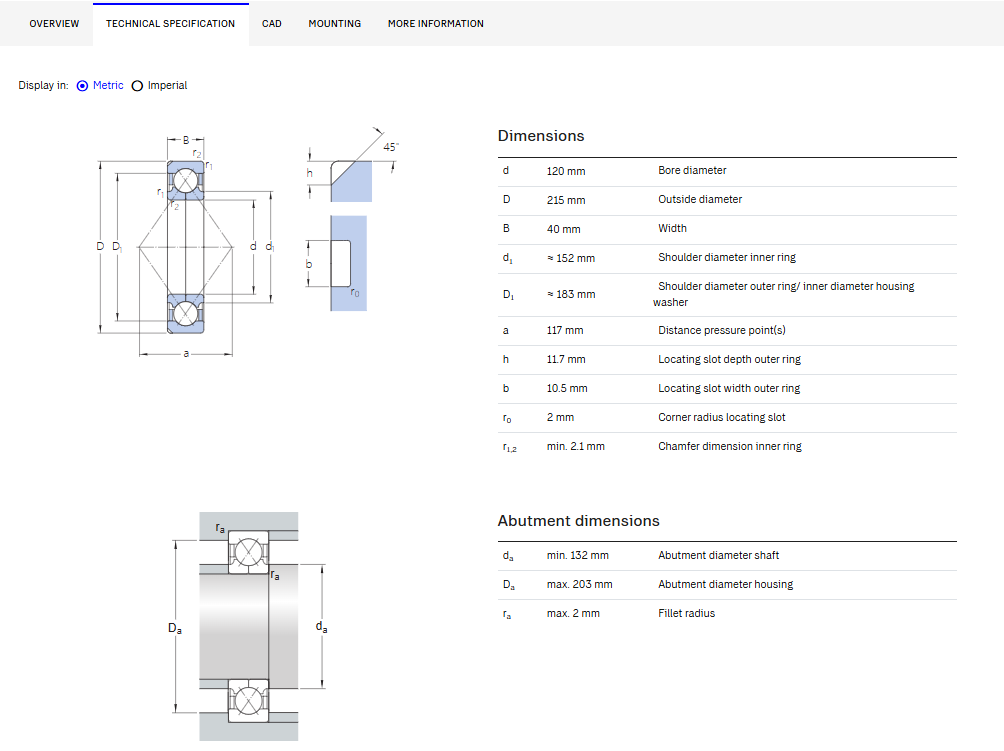Screen dimensions: 1004x751
Task: Click the Da symbol in abutment table
Action: pos(508,585)
